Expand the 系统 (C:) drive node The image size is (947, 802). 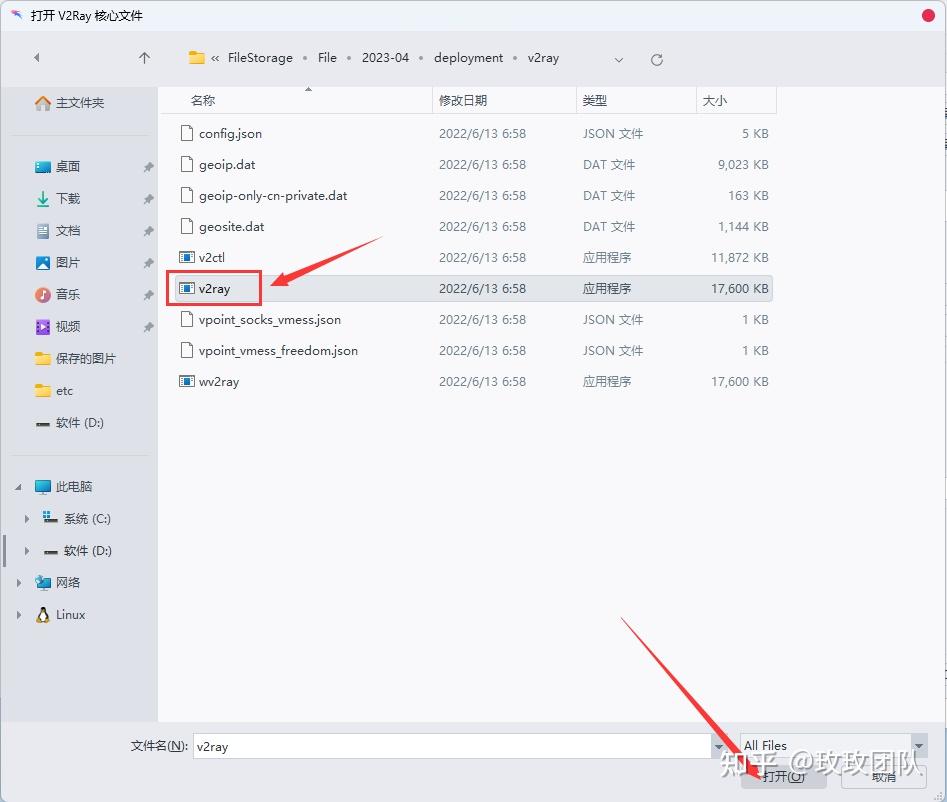[27, 519]
